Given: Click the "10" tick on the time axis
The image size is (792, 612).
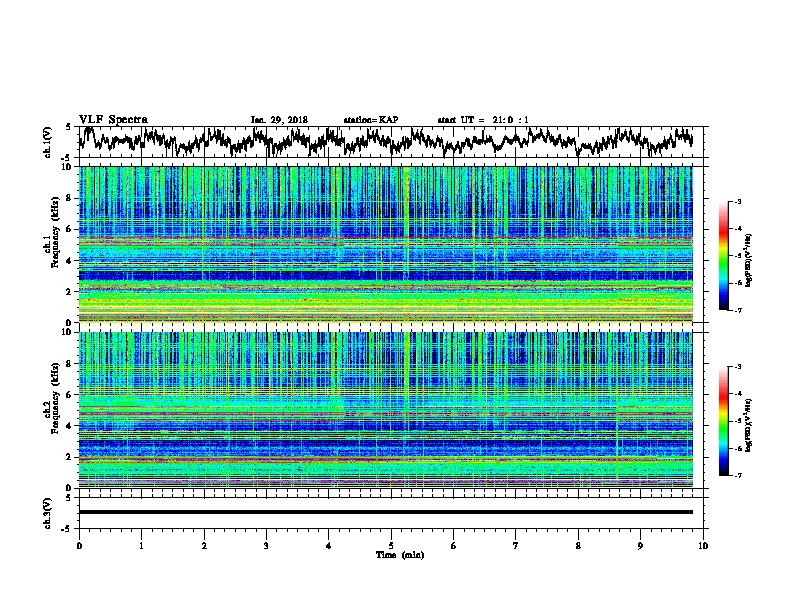Looking at the screenshot, I should click(x=703, y=545).
